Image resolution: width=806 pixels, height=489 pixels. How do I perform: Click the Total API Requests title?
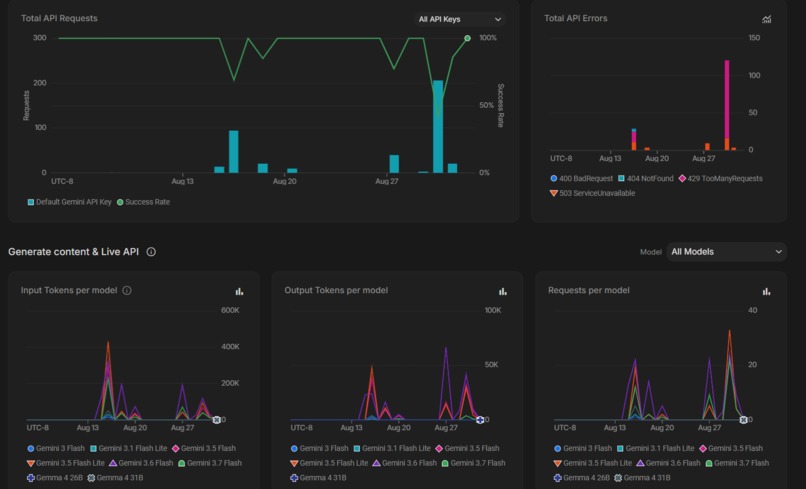tap(59, 18)
